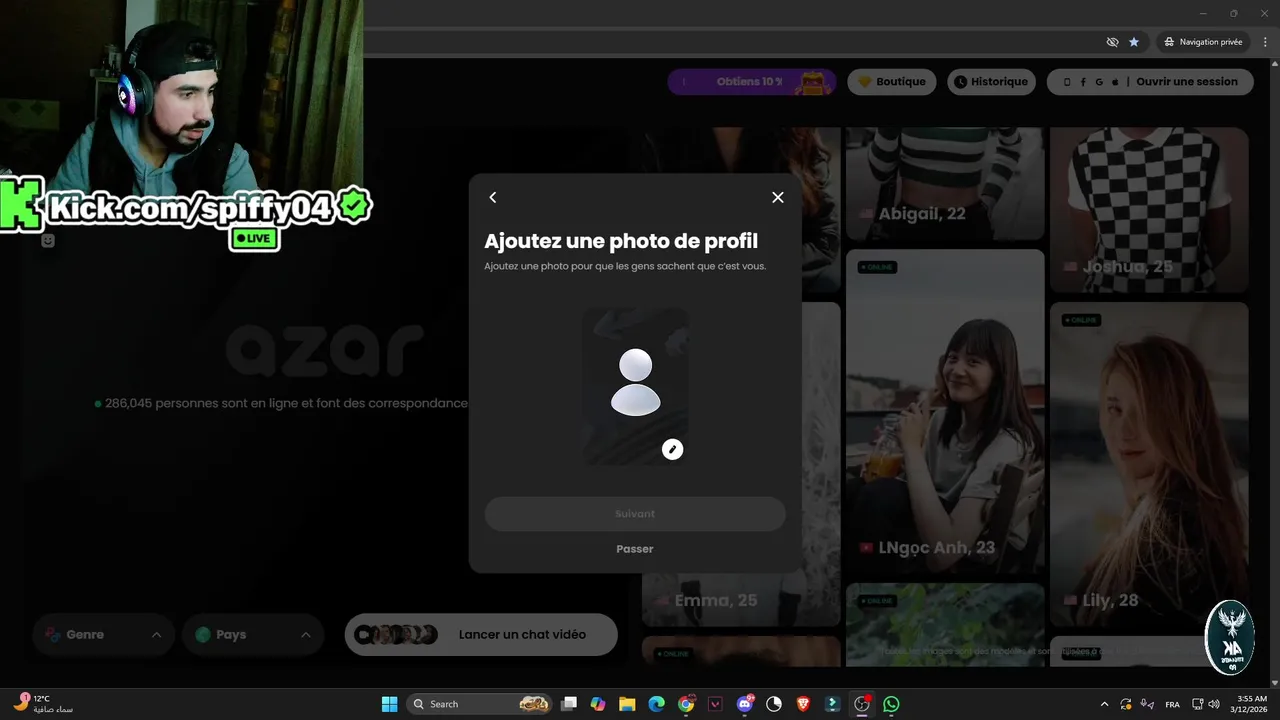Screen dimensions: 1280x720
Task: Show hidden system tray icons
Action: pyautogui.click(x=1104, y=704)
